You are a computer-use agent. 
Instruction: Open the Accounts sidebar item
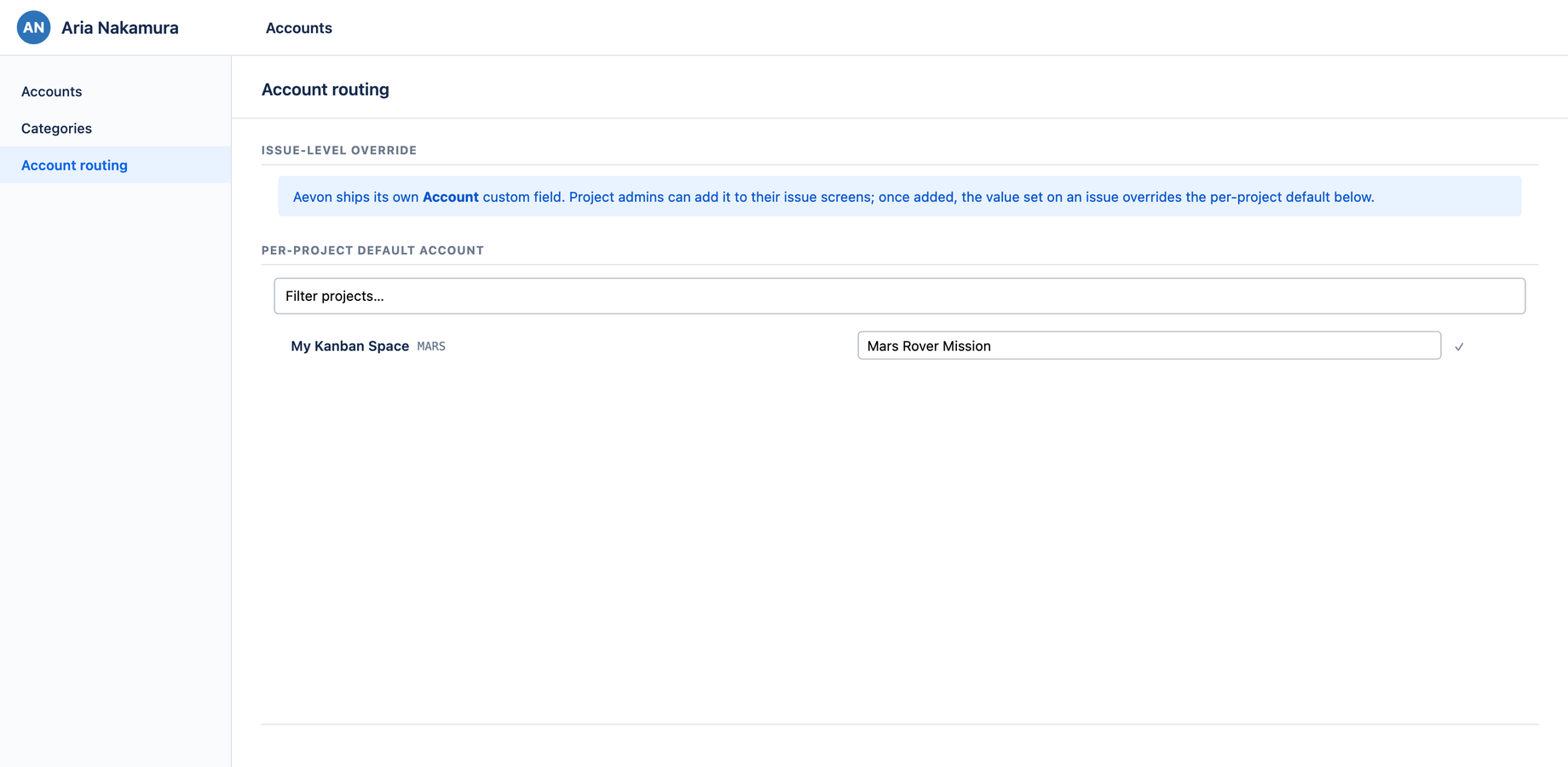(115, 91)
